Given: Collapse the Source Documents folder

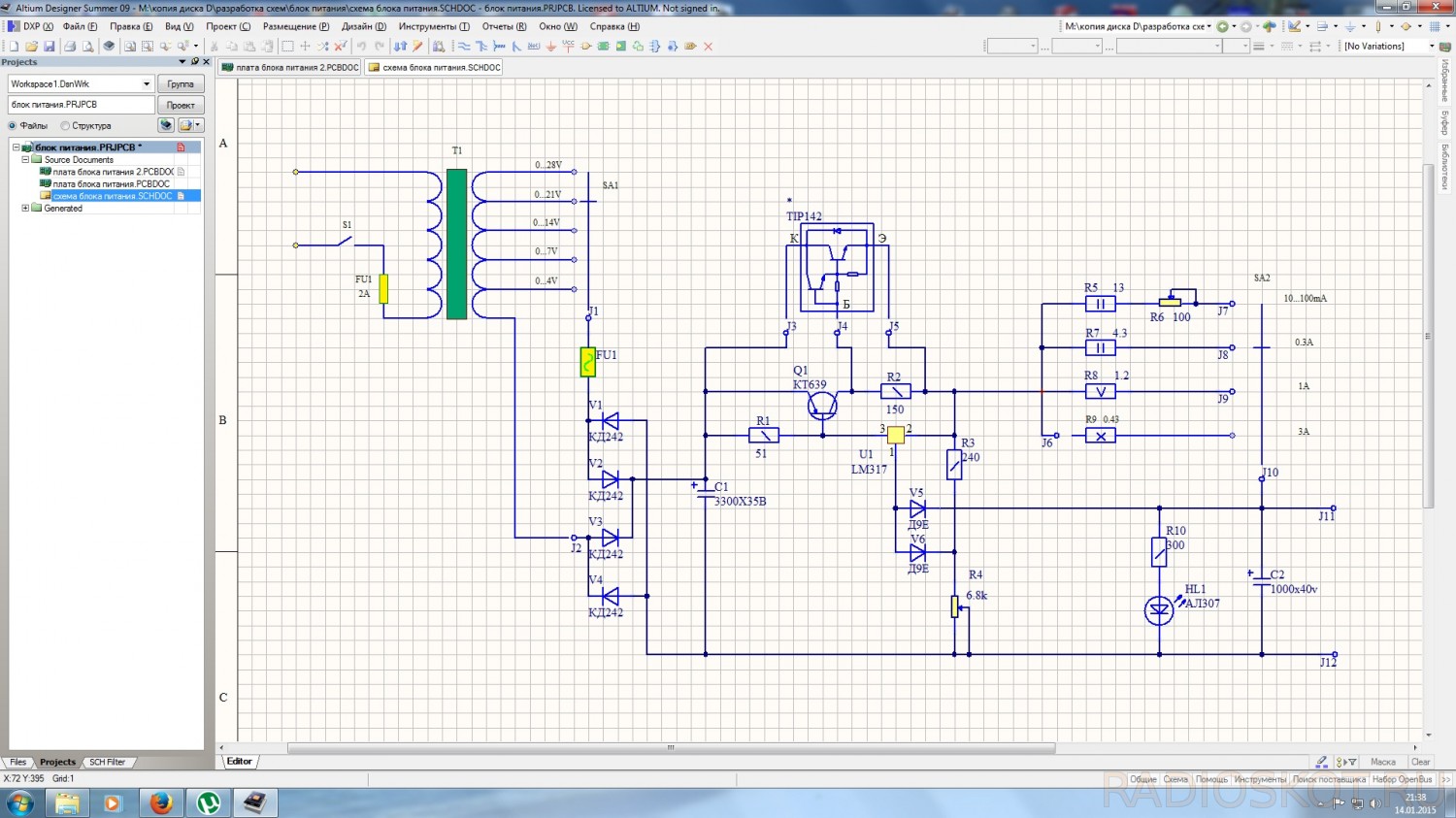Looking at the screenshot, I should (x=25, y=160).
